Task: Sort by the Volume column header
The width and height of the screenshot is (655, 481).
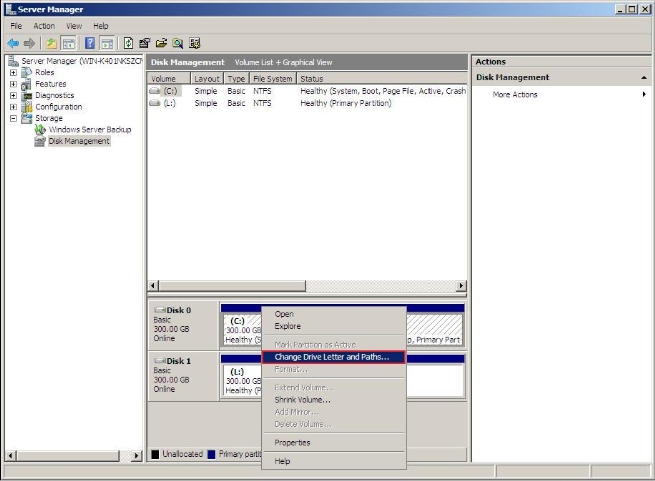Action: 169,79
